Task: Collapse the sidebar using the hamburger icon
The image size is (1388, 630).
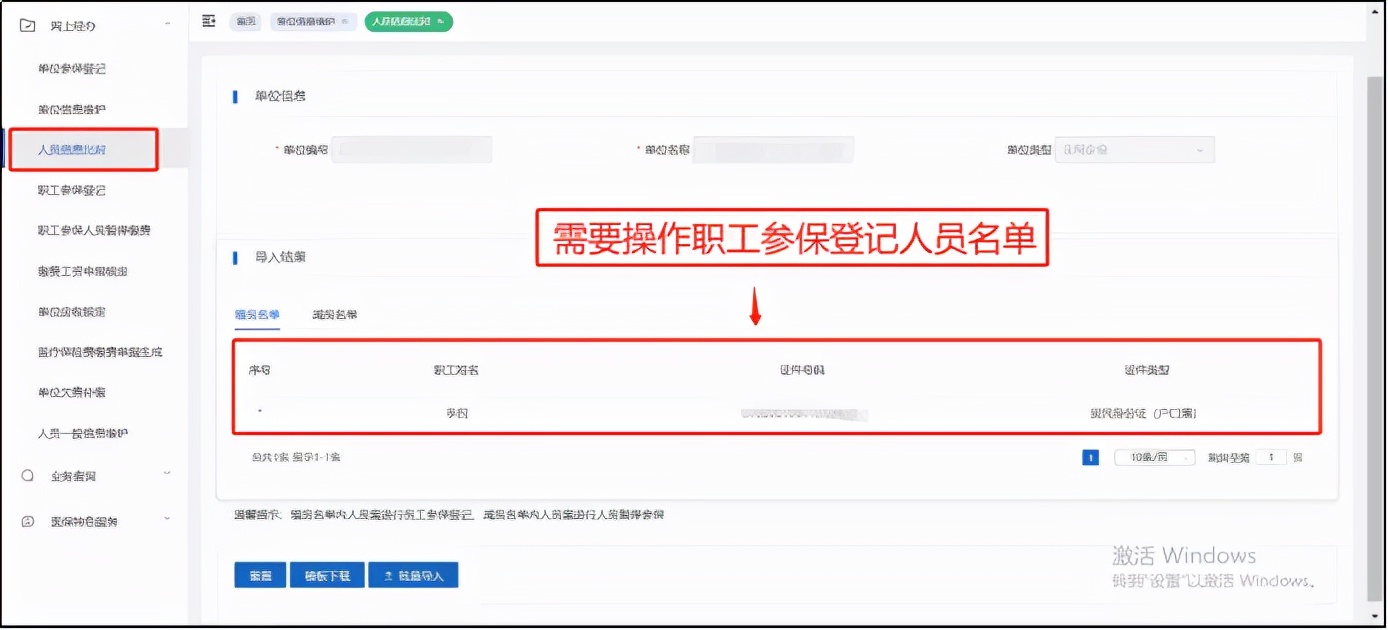Action: pyautogui.click(x=208, y=20)
